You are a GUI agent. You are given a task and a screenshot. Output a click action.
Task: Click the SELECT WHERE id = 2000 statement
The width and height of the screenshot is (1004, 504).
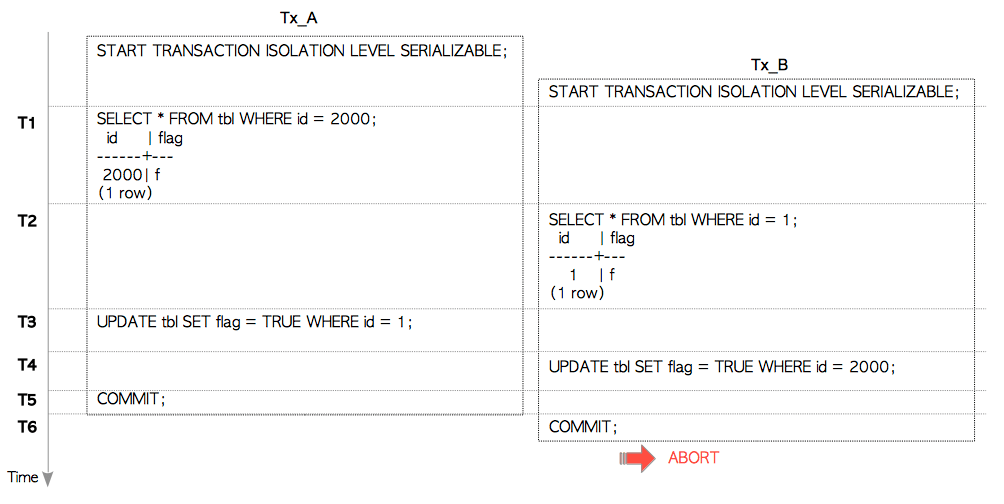236,119
